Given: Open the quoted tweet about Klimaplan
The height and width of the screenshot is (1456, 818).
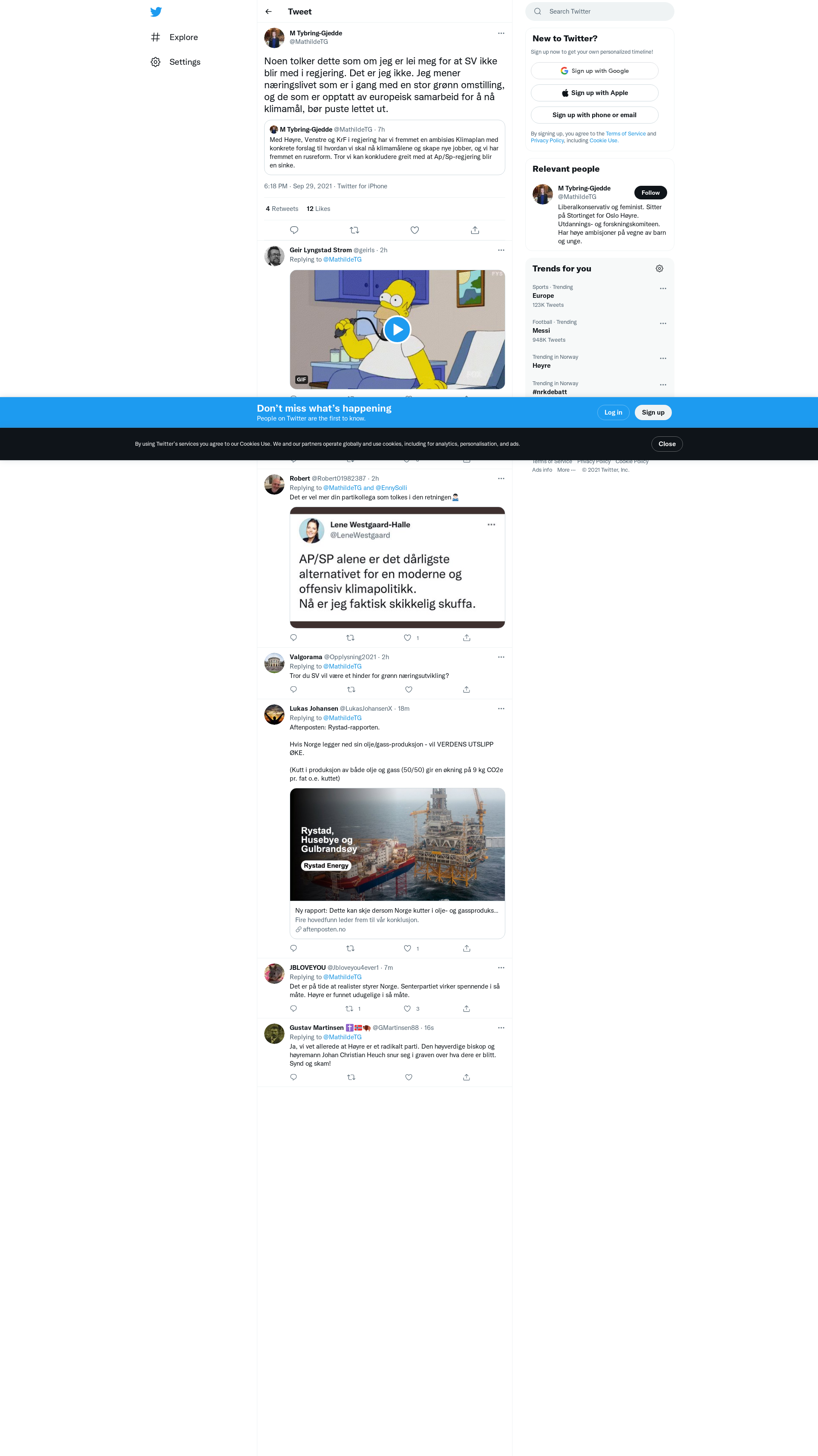Looking at the screenshot, I should coord(384,147).
